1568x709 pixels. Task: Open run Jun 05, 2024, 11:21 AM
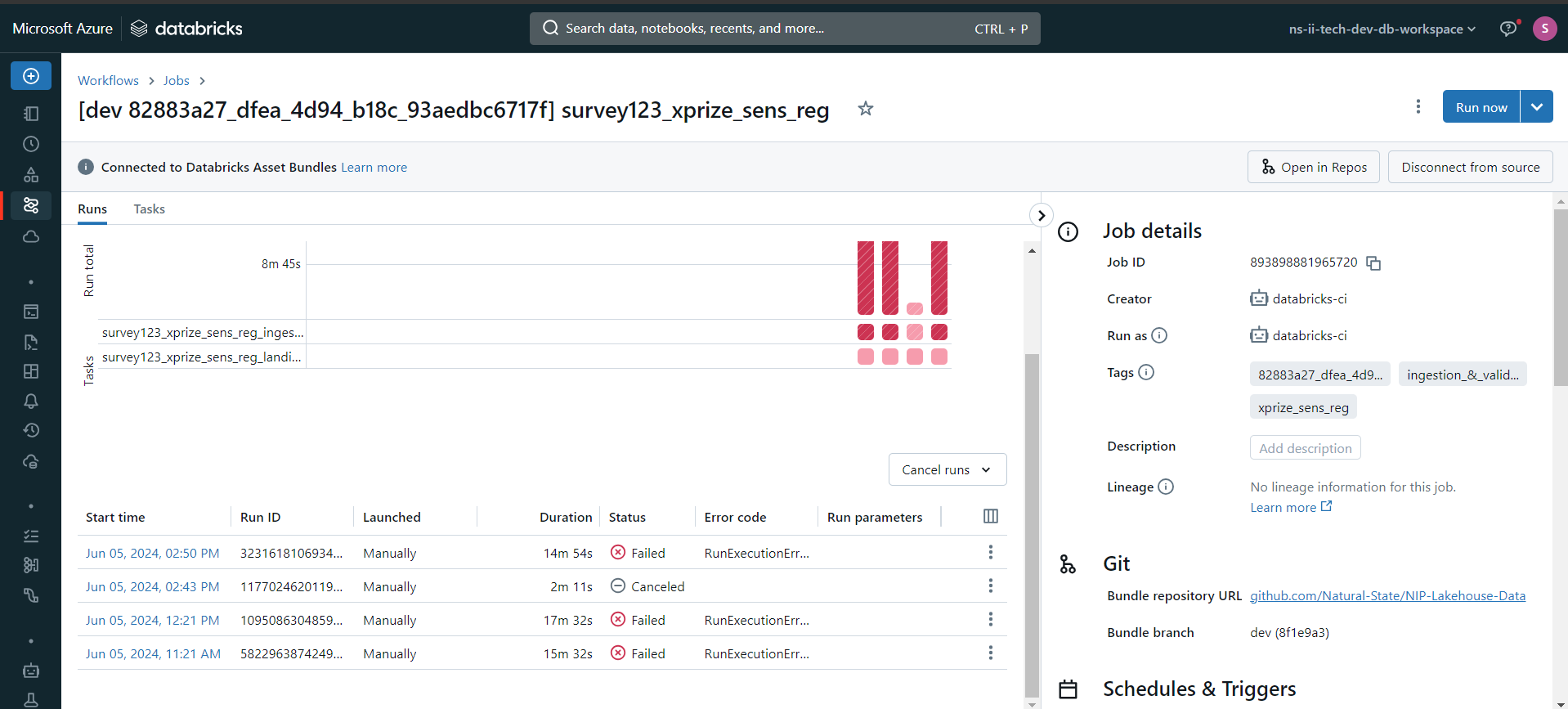[x=154, y=654]
